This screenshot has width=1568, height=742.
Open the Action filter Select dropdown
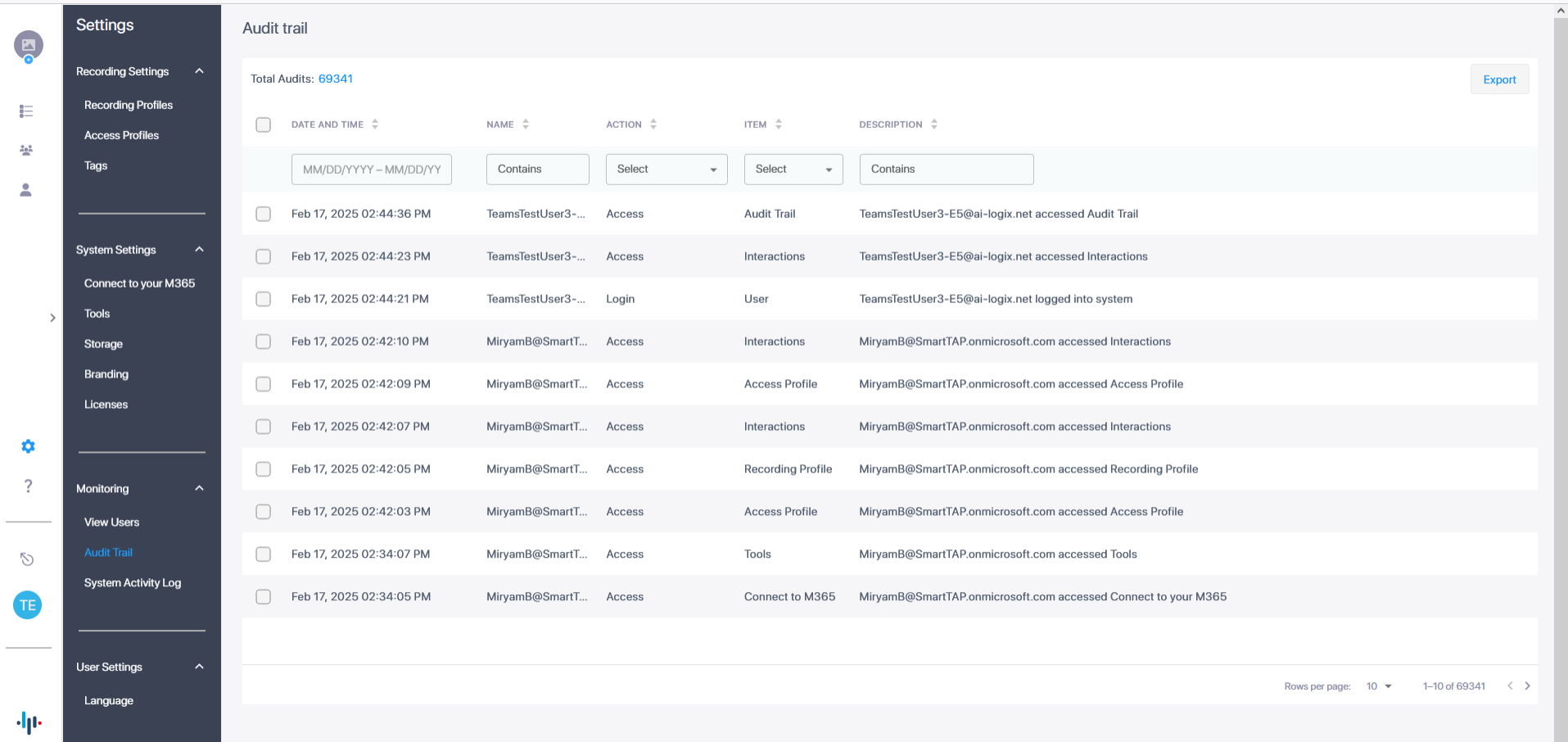(667, 170)
